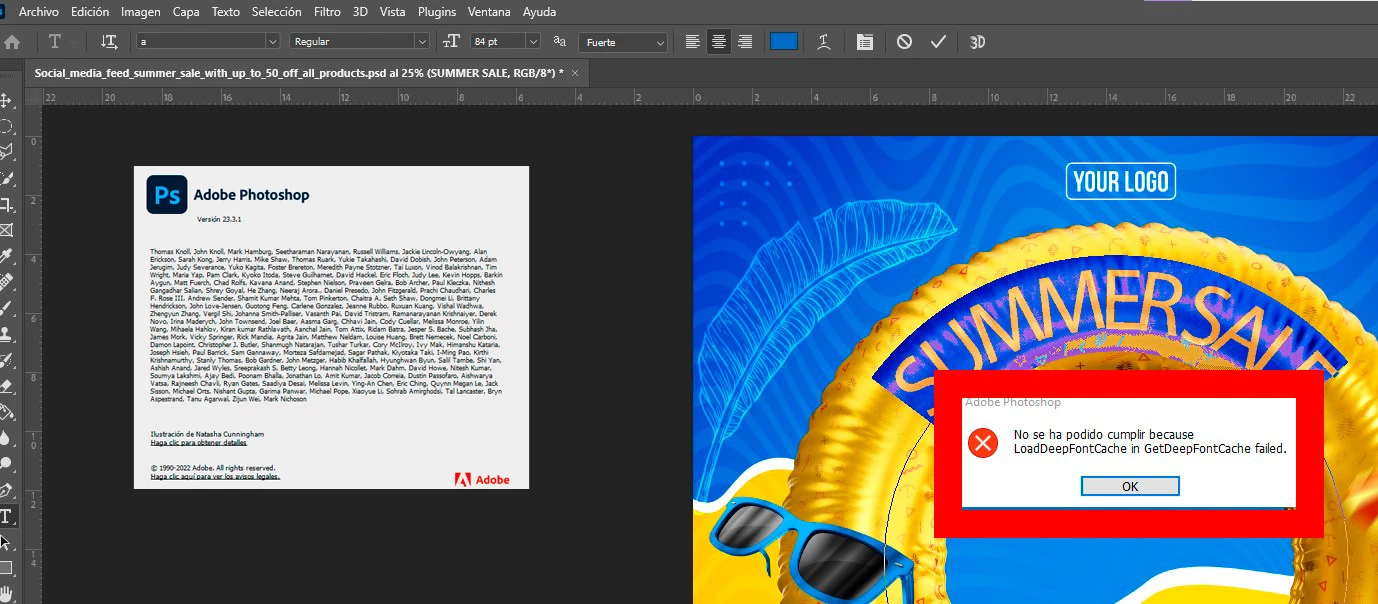Go to the Home screen icon
Image resolution: width=1378 pixels, height=604 pixels.
[12, 42]
